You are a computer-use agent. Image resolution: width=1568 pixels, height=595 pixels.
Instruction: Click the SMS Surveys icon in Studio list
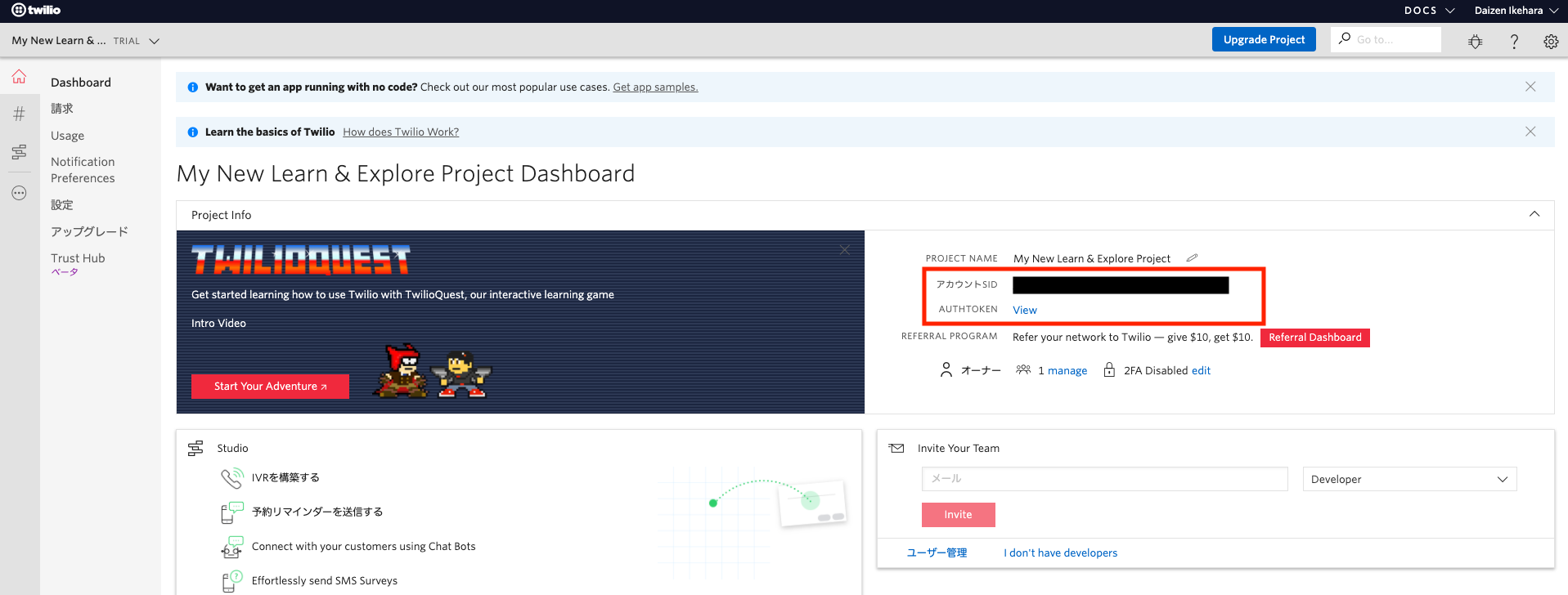pyautogui.click(x=231, y=581)
